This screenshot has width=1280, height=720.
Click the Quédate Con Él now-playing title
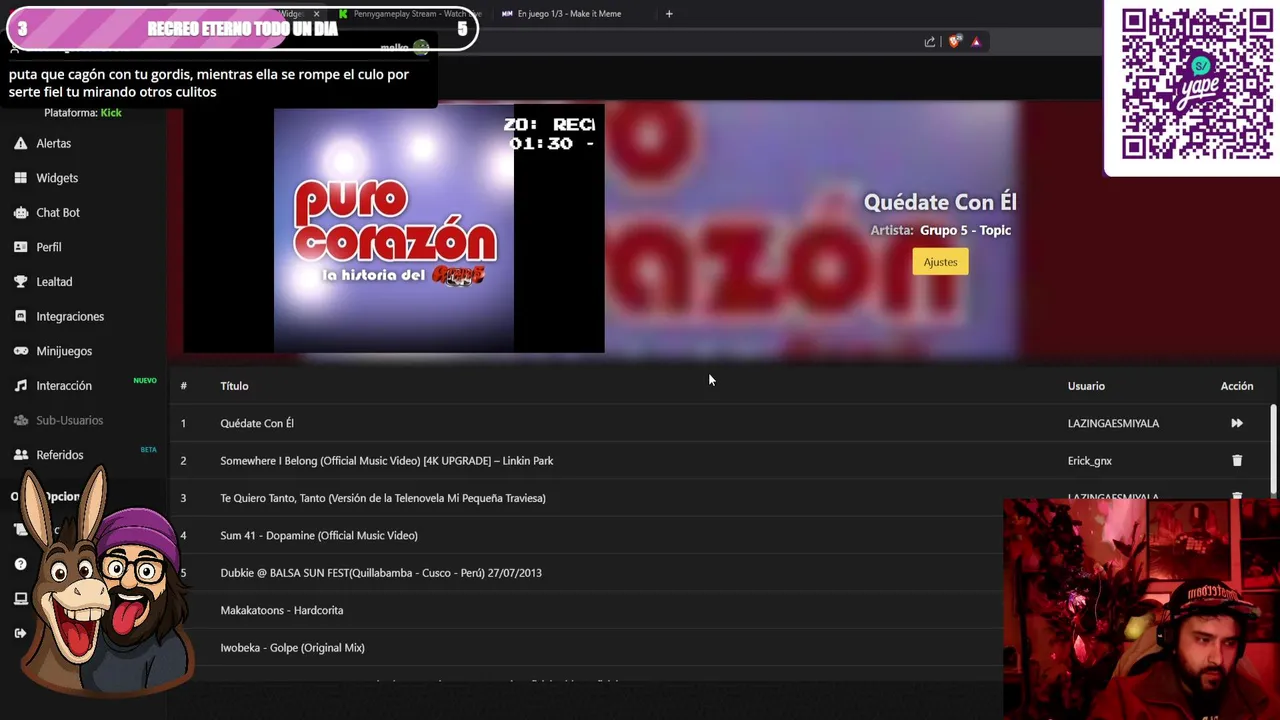(940, 202)
